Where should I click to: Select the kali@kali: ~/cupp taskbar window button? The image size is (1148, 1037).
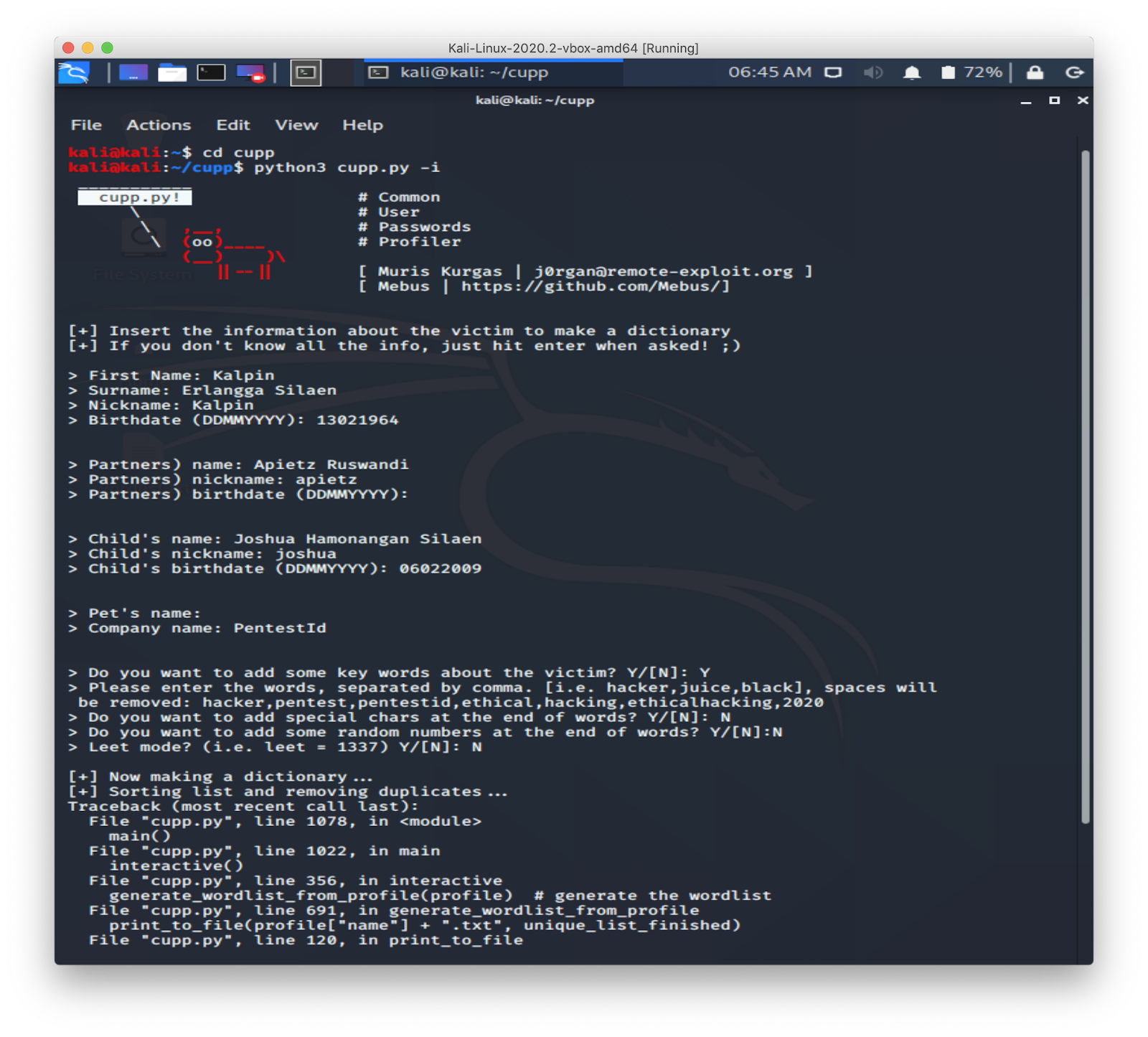pyautogui.click(x=494, y=72)
